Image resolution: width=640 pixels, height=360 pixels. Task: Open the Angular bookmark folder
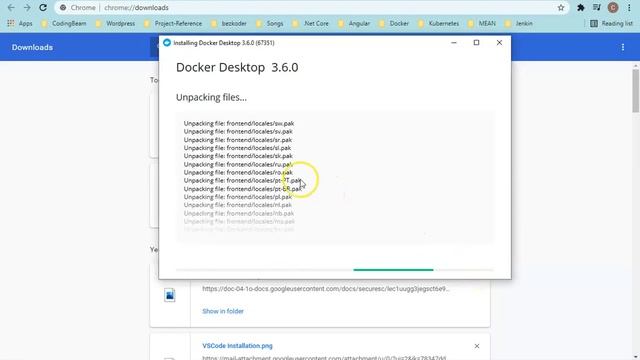354,24
